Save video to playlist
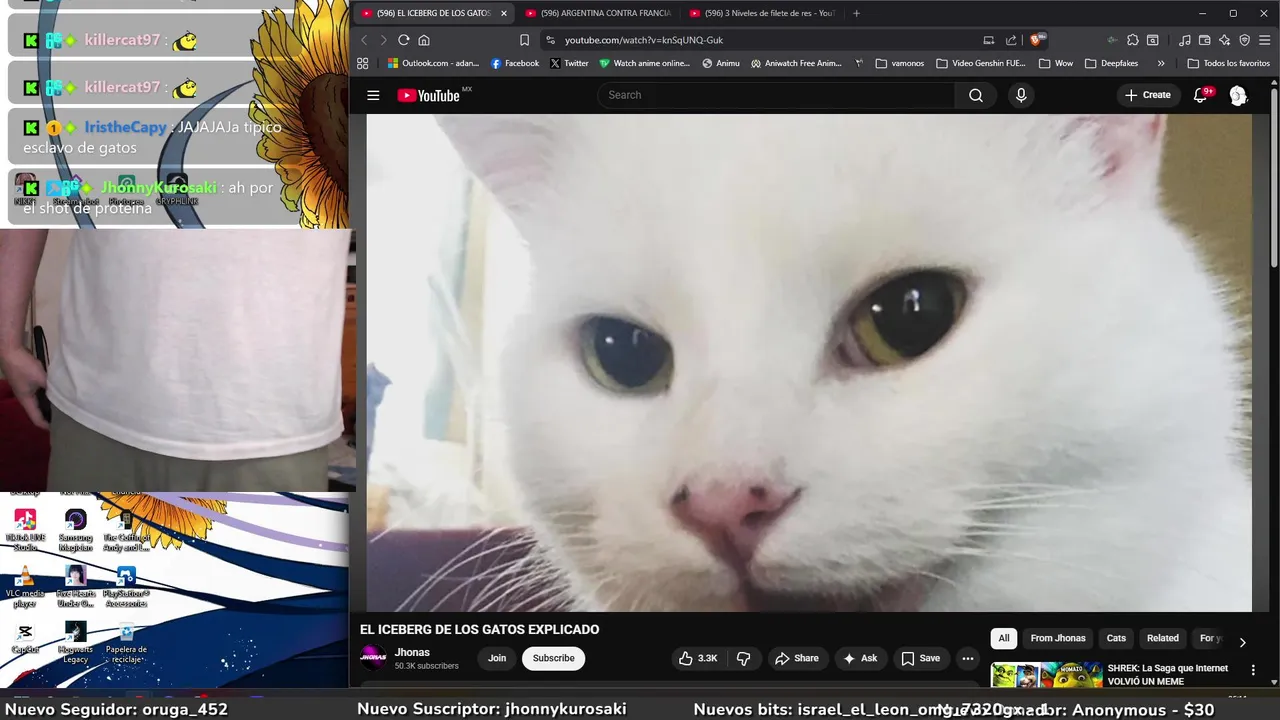 click(x=920, y=658)
